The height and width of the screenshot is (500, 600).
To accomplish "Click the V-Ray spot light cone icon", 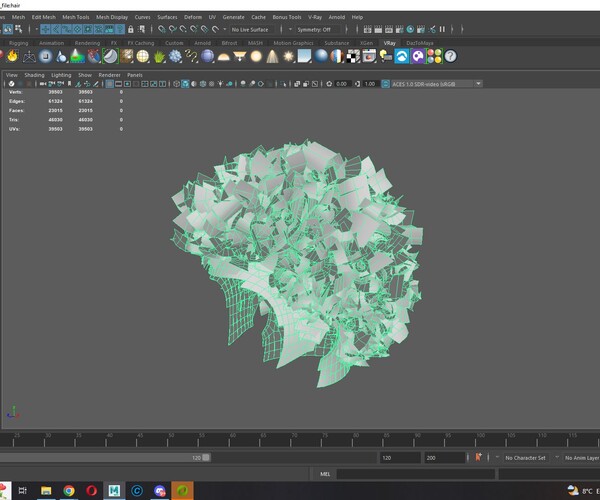I will coord(272,56).
